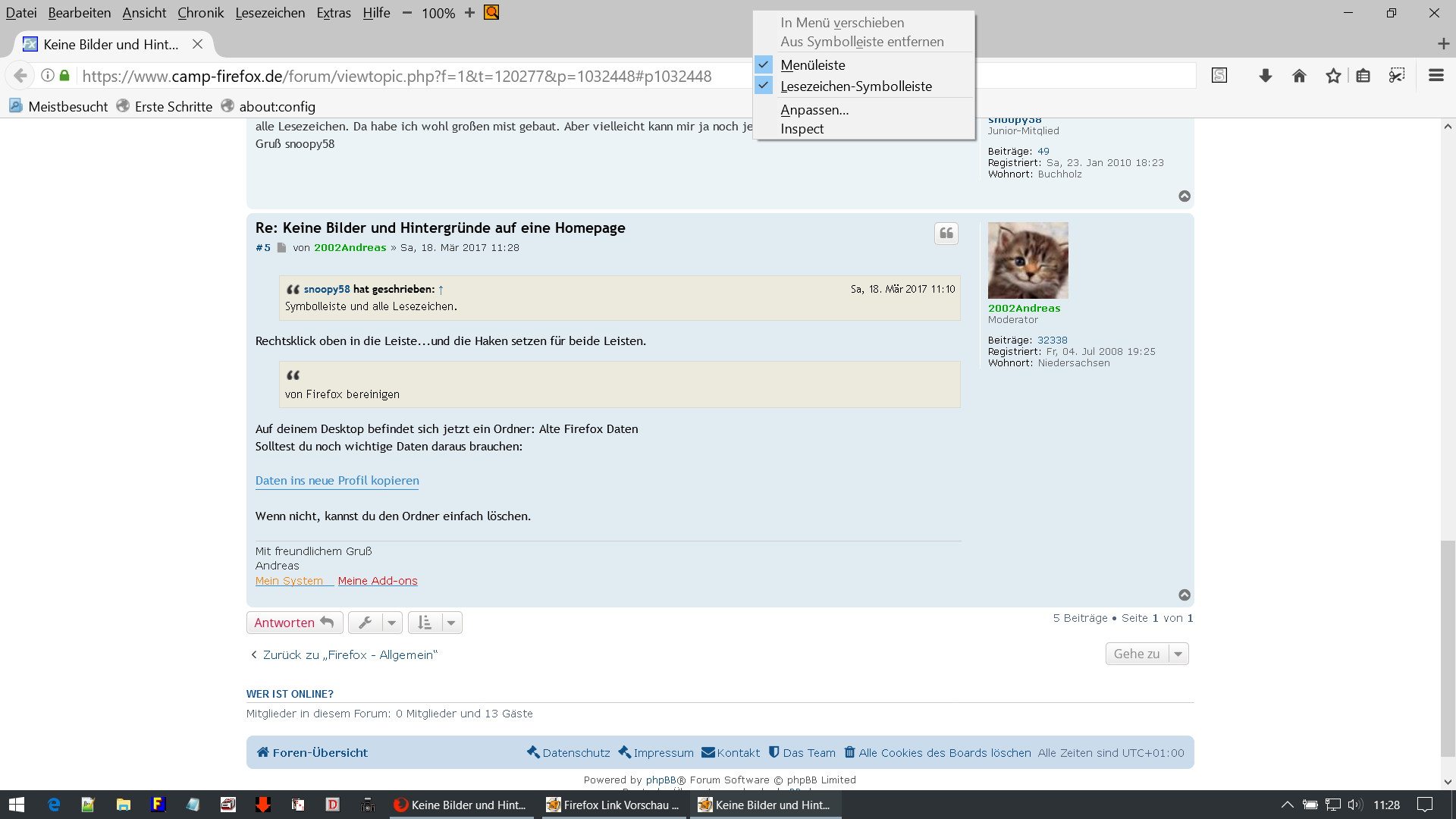
Task: Open the hamburger menu icon
Action: click(x=1436, y=76)
